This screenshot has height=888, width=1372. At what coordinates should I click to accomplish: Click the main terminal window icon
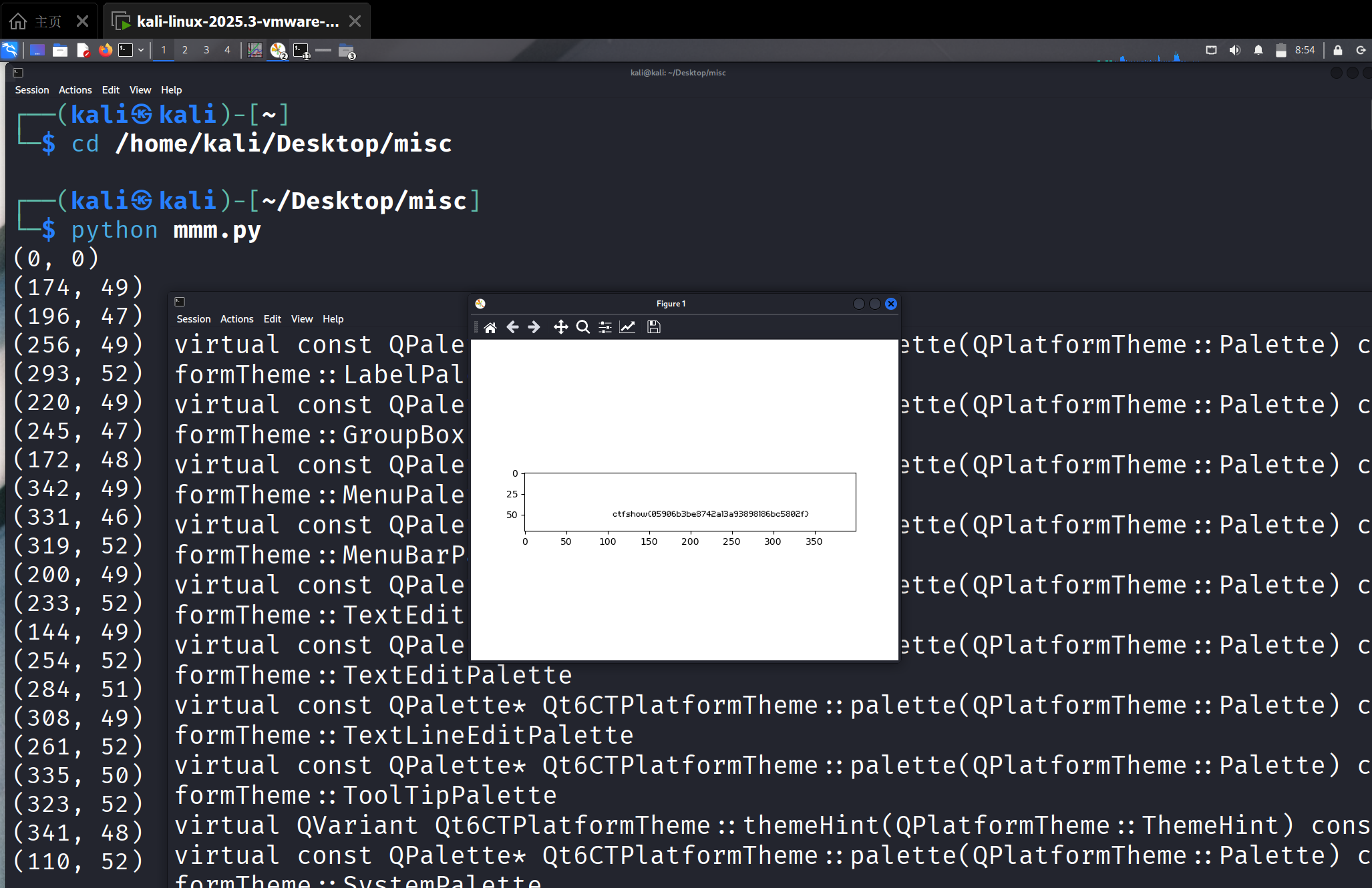click(18, 73)
